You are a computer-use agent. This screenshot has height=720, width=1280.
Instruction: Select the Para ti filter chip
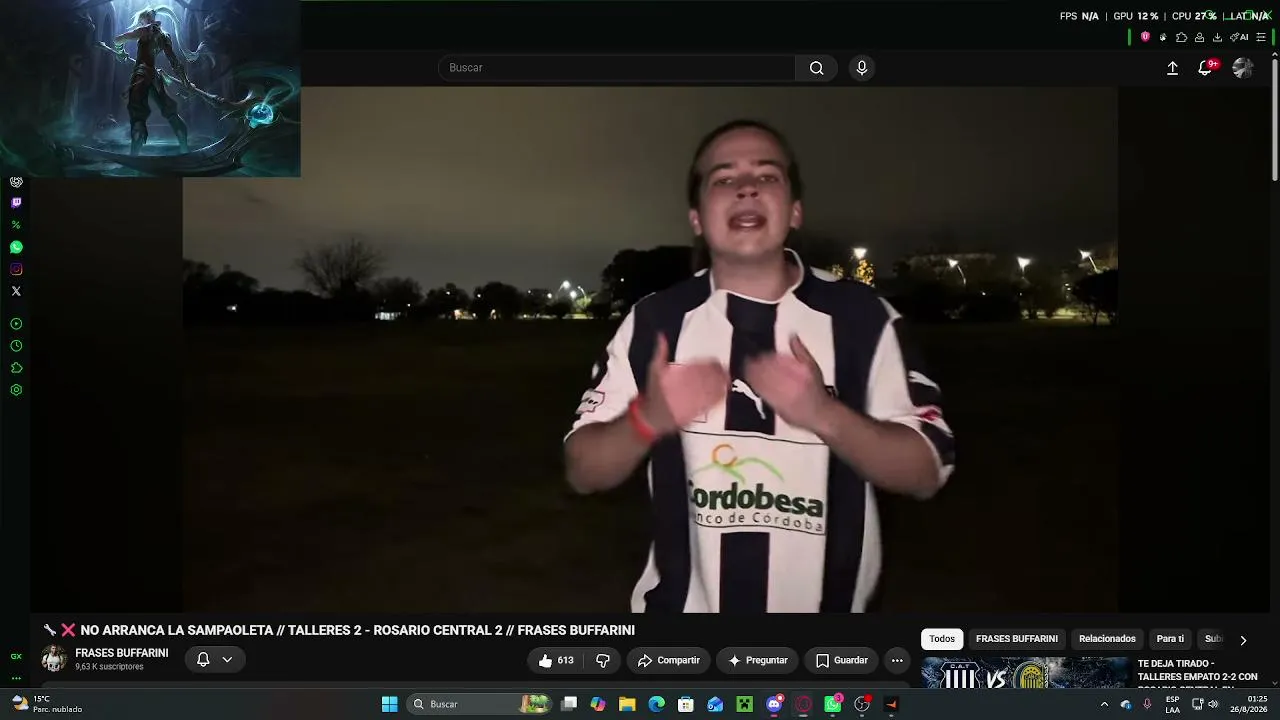pos(1170,639)
